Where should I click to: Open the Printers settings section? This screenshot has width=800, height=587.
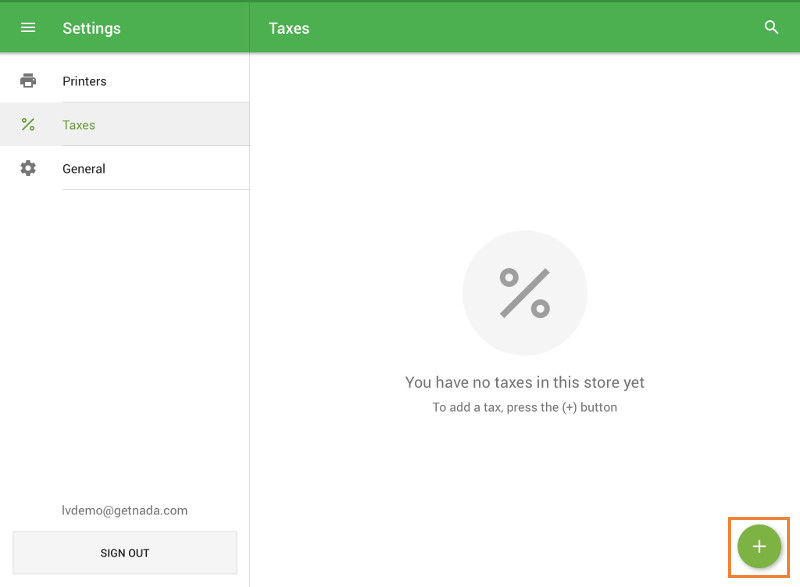[x=85, y=80]
